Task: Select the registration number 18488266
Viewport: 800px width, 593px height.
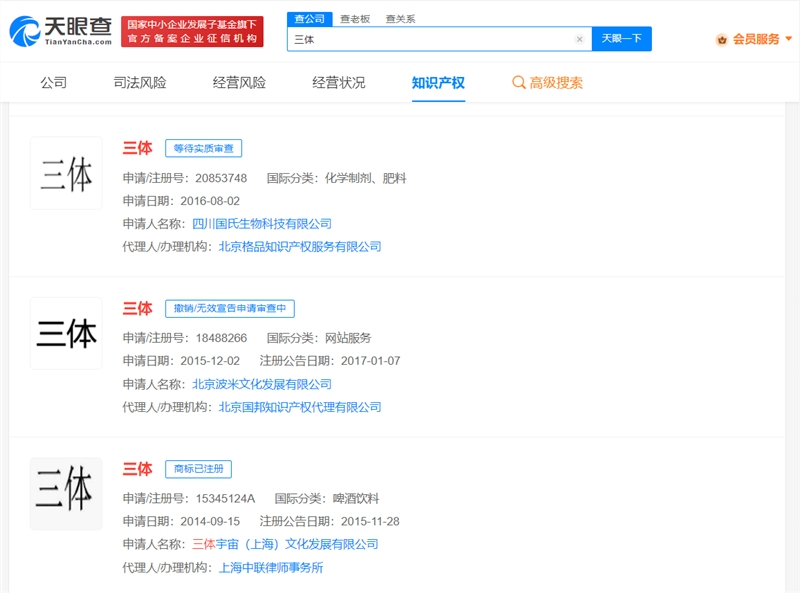Action: tap(221, 338)
